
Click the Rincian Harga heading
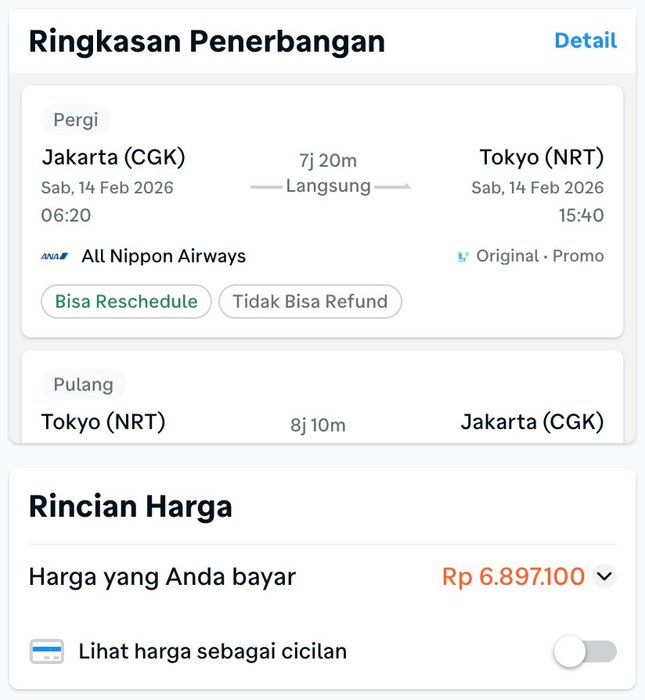click(x=130, y=507)
